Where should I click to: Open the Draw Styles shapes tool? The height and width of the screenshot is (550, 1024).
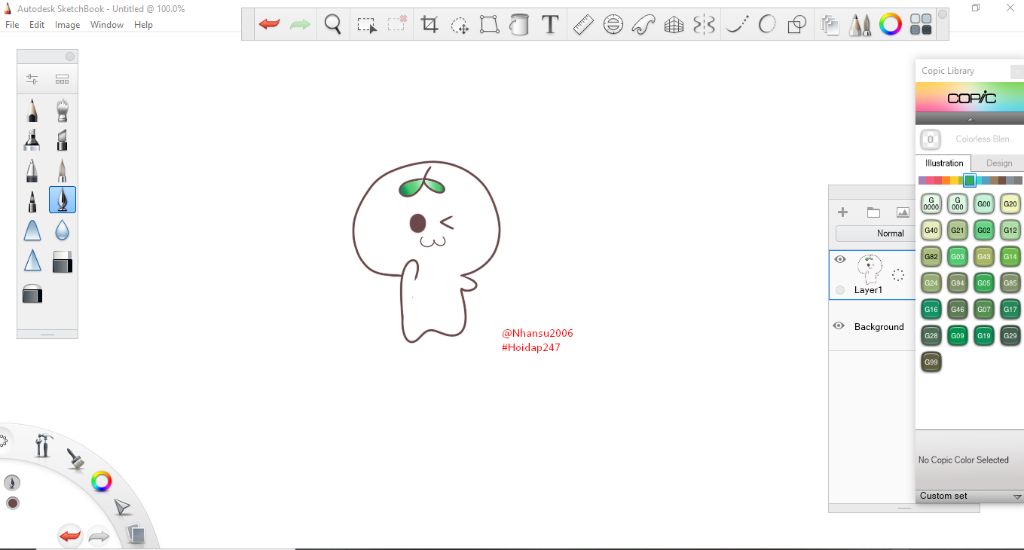(x=797, y=25)
